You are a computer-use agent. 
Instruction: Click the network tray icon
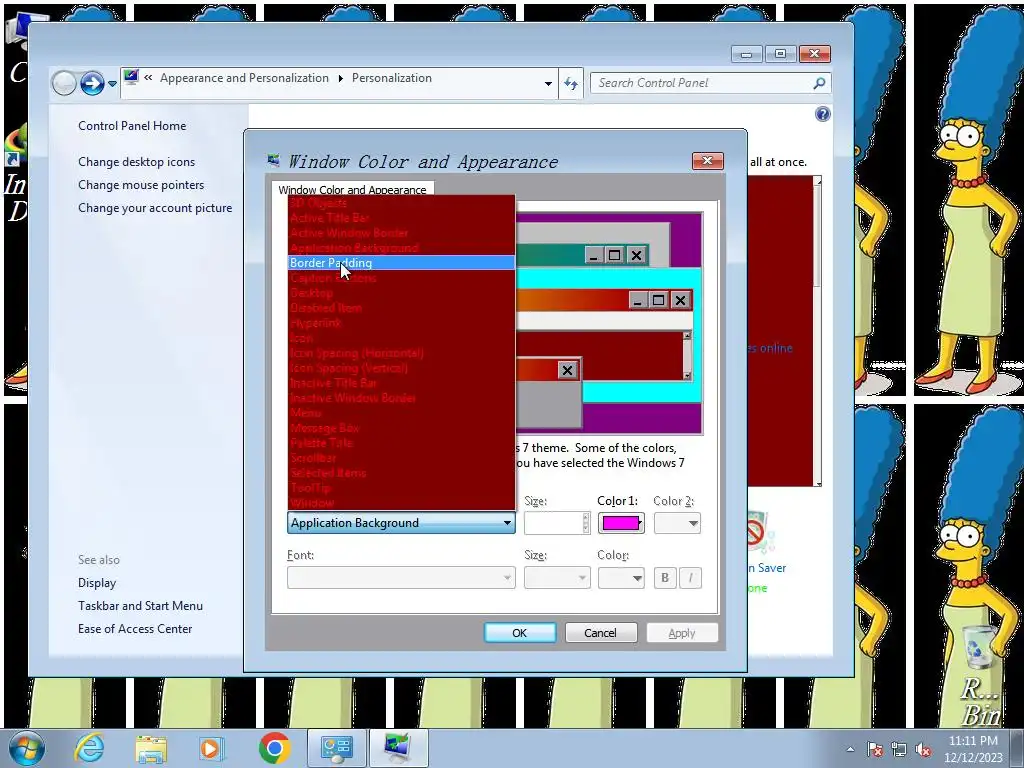pyautogui.click(x=899, y=749)
